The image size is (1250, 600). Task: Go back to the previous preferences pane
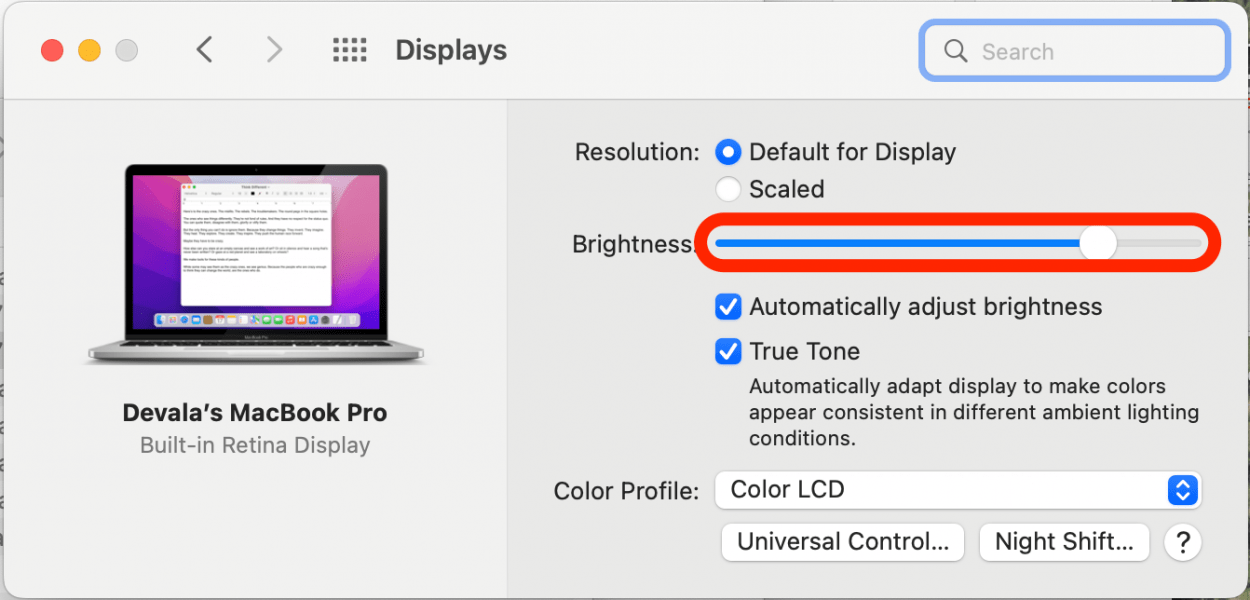point(205,50)
